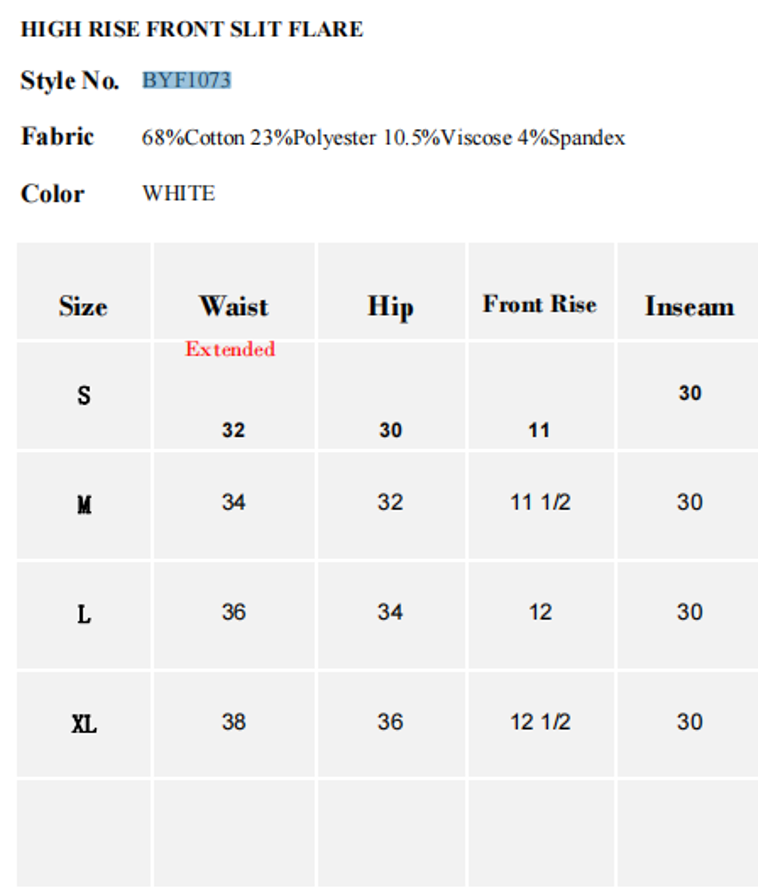Click the Color label
The width and height of the screenshot is (758, 890).
pyautogui.click(x=53, y=194)
